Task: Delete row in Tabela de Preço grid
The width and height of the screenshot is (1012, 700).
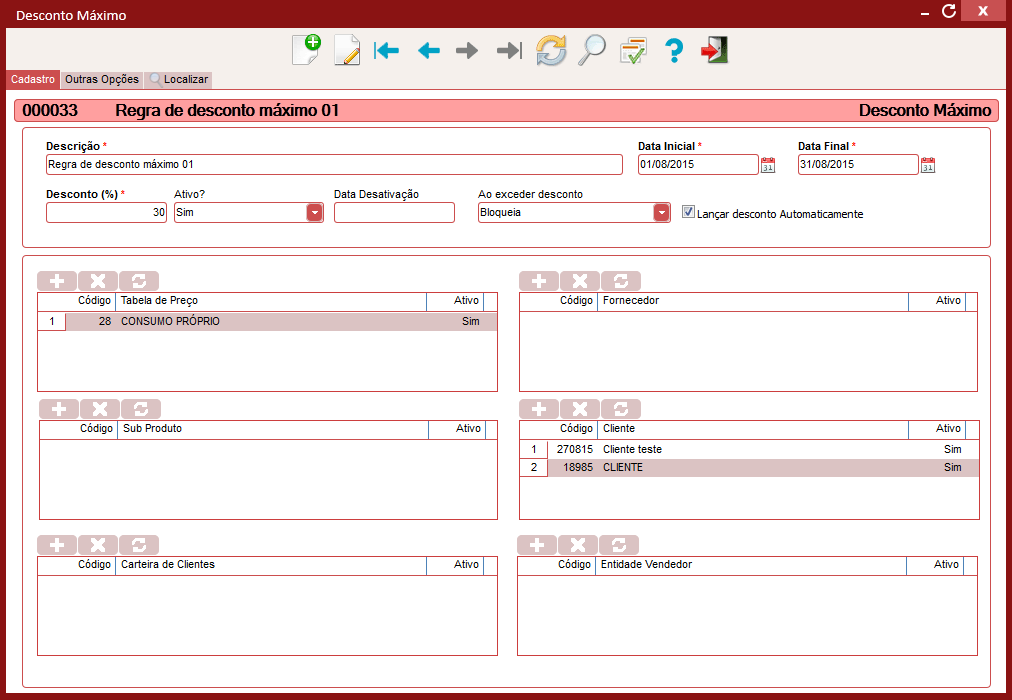Action: coord(98,281)
